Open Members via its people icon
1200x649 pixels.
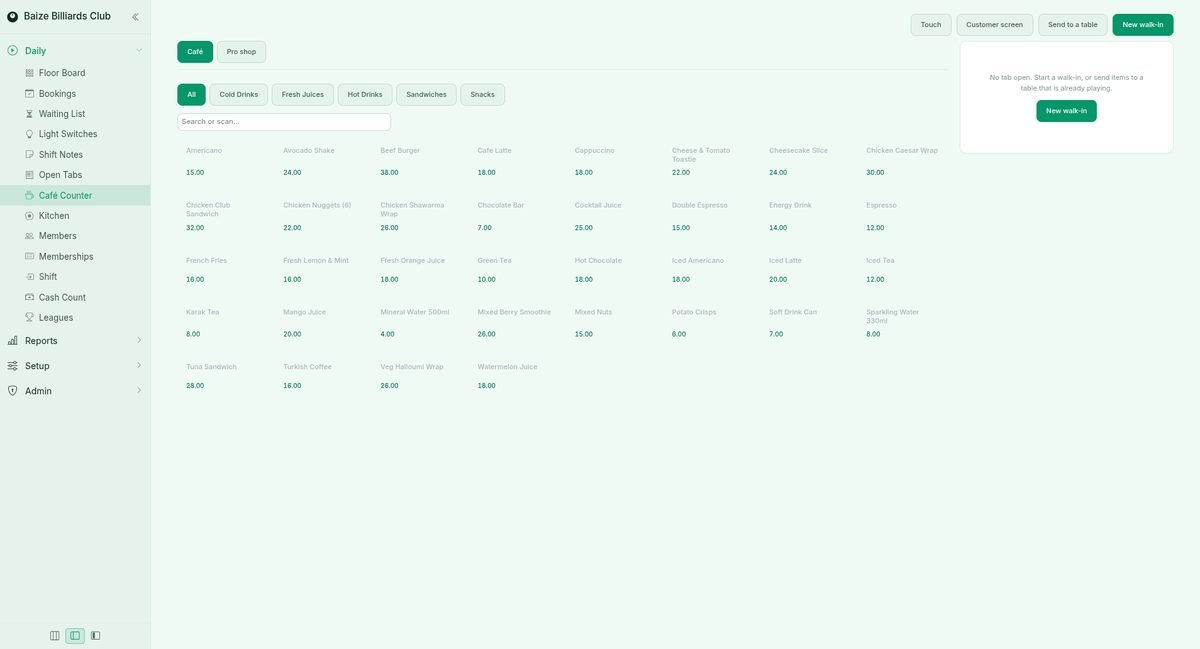point(29,236)
